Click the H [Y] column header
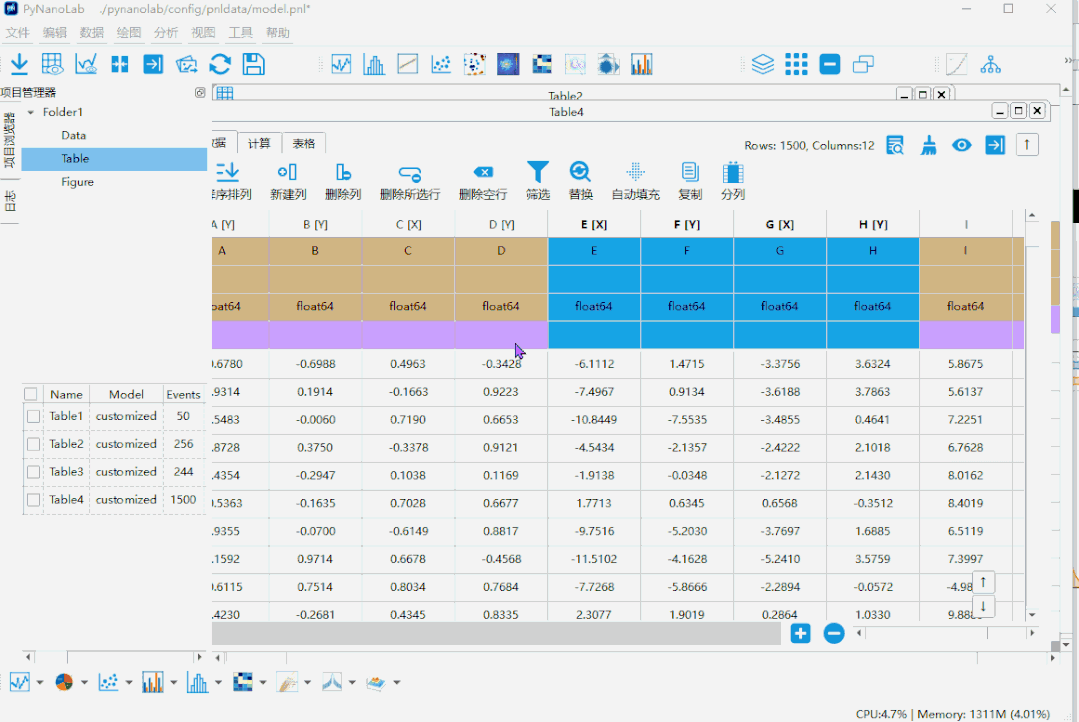The width and height of the screenshot is (1079, 722). (x=873, y=224)
